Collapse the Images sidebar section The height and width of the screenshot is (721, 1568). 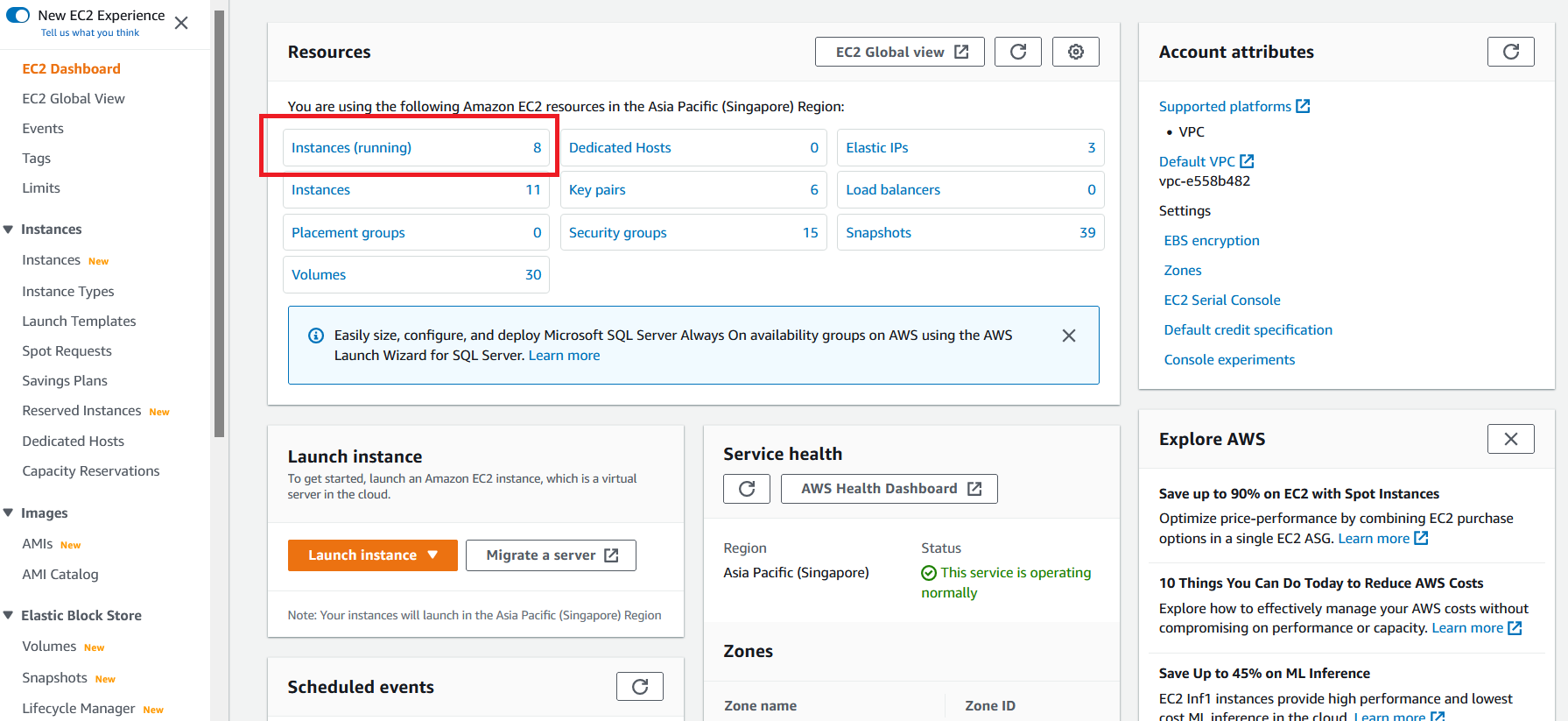pos(9,513)
